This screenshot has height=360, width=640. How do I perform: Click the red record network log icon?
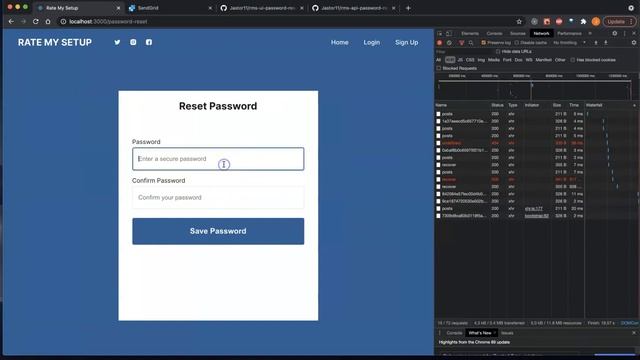440,43
